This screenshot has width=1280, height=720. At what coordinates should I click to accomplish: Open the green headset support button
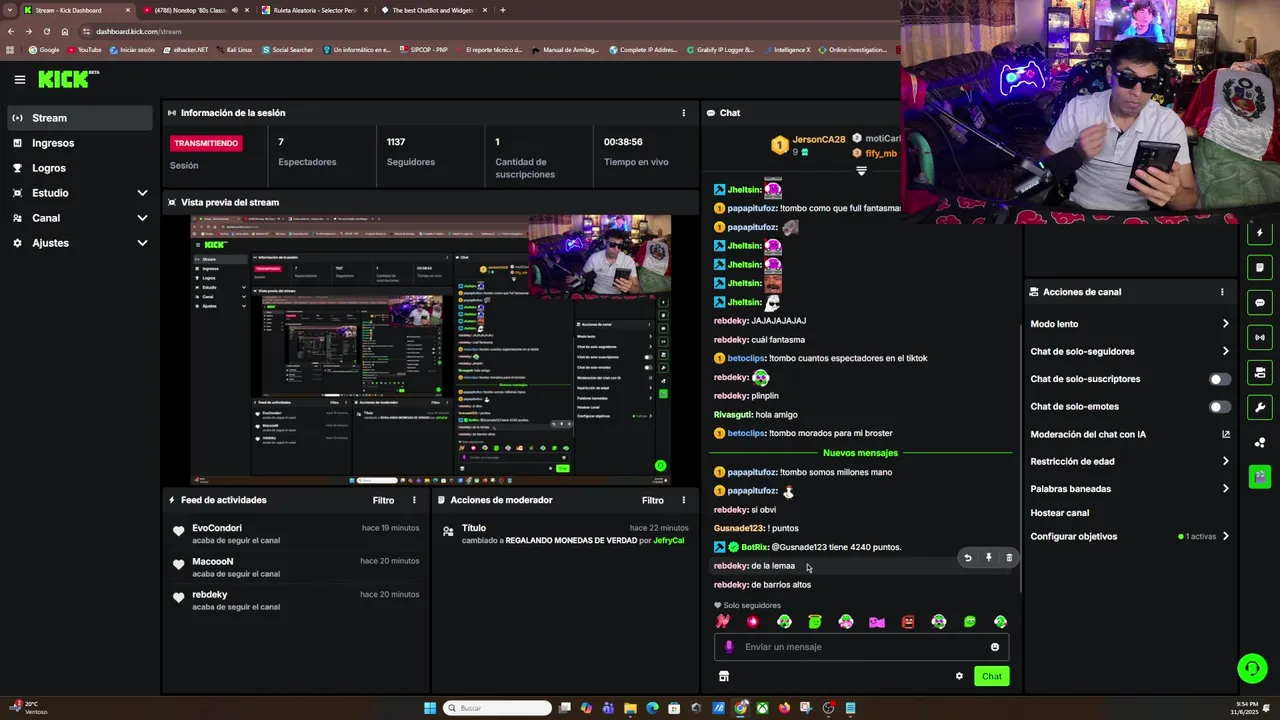(1252, 668)
